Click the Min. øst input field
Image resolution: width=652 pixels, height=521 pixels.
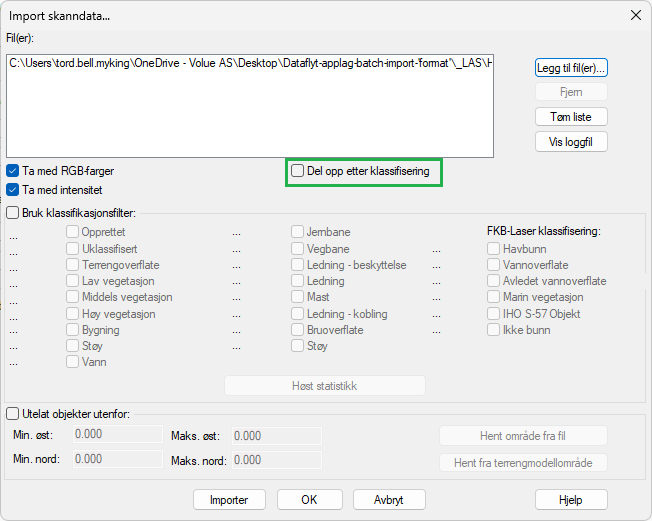pyautogui.click(x=118, y=435)
